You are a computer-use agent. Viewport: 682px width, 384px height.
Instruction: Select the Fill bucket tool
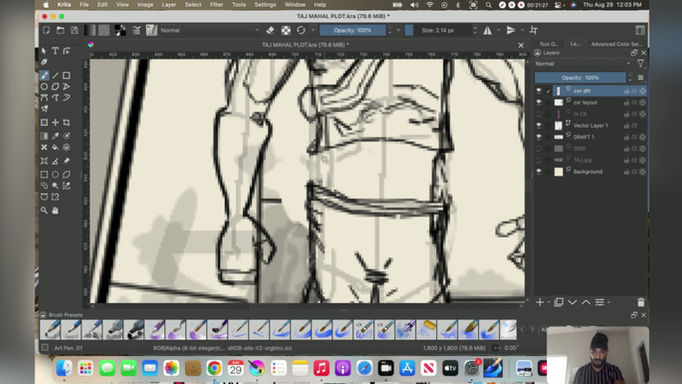click(55, 147)
